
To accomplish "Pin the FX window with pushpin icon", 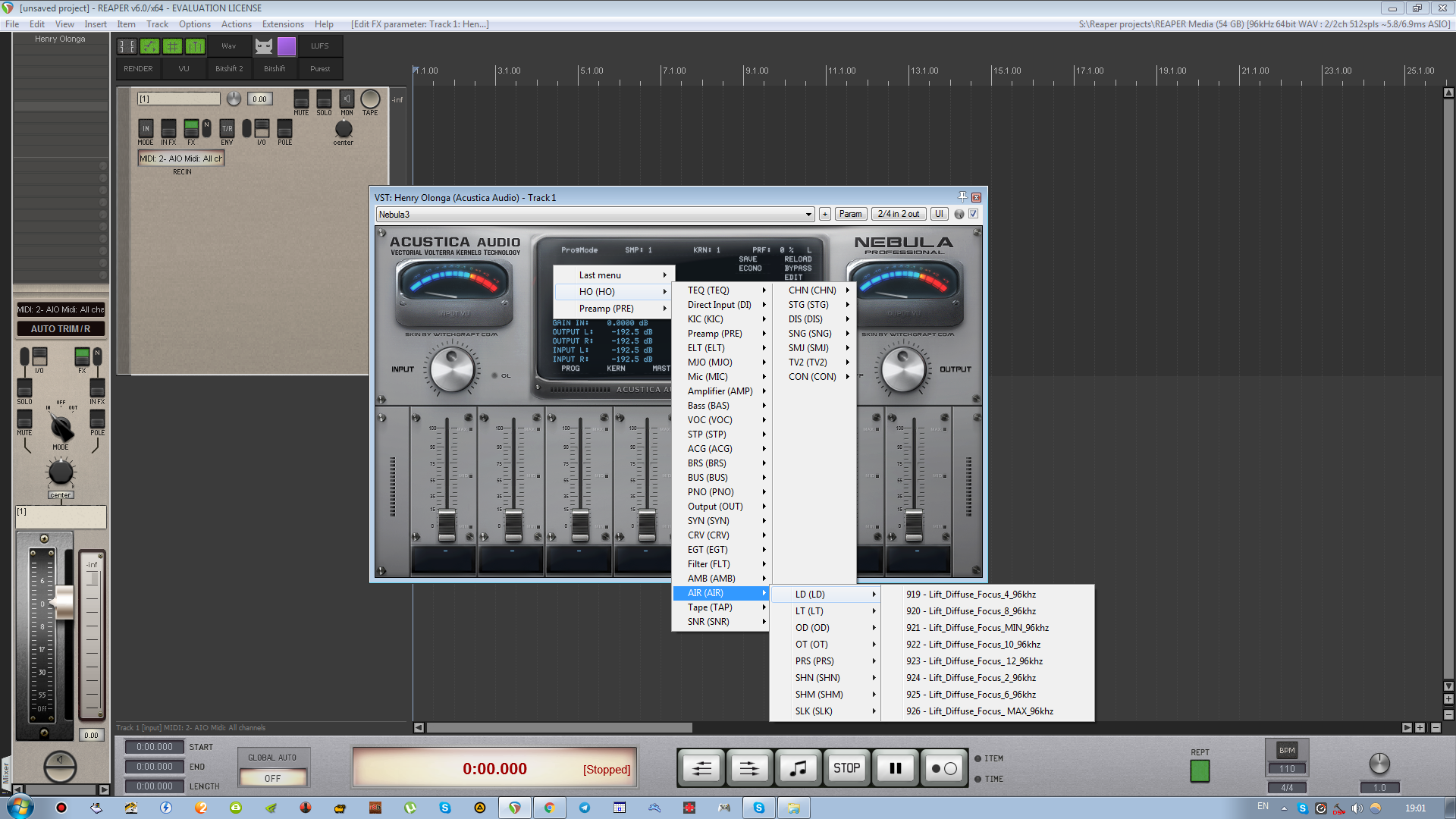I will 962,196.
